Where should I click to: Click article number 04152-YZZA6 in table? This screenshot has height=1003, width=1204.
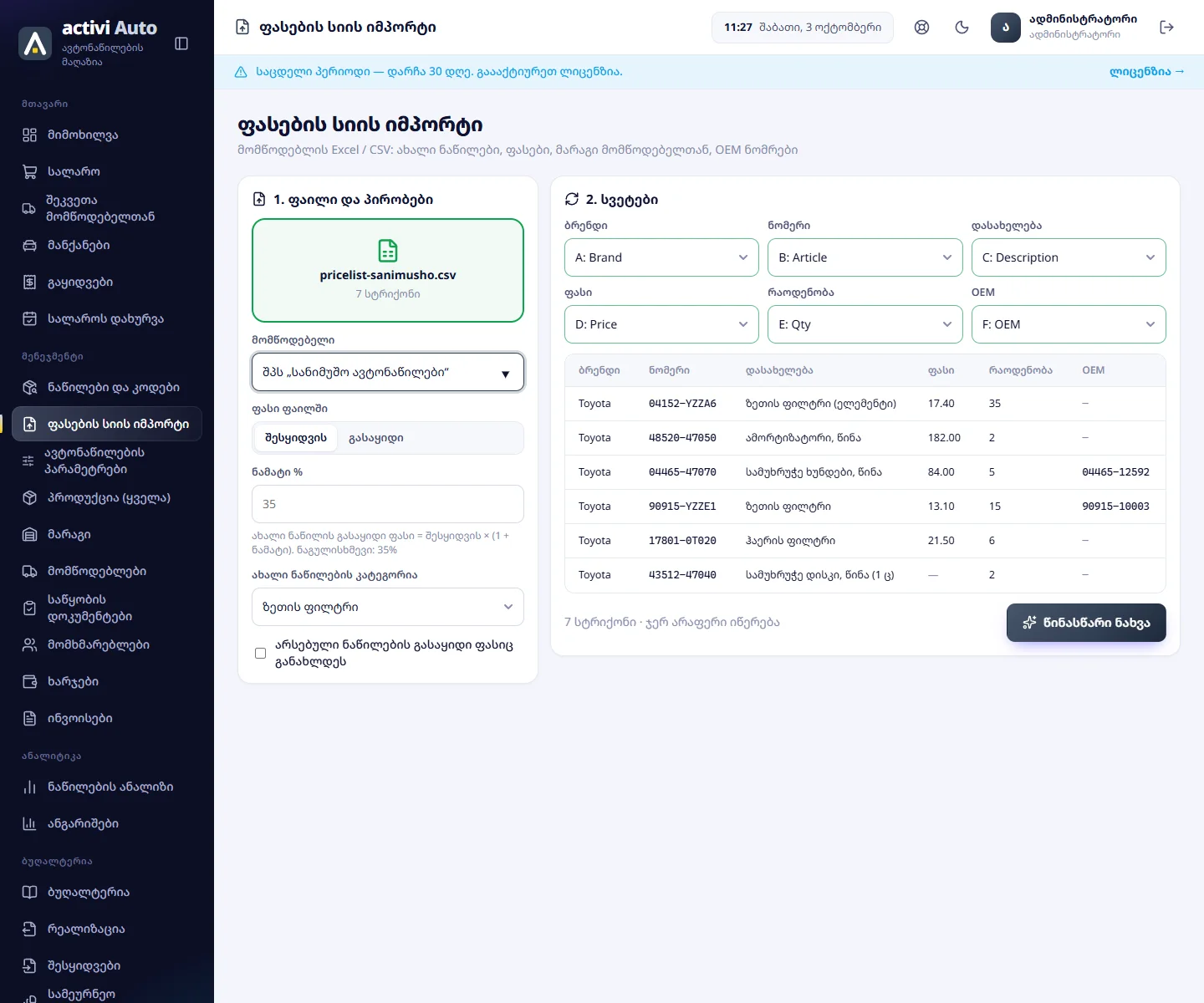tap(682, 404)
